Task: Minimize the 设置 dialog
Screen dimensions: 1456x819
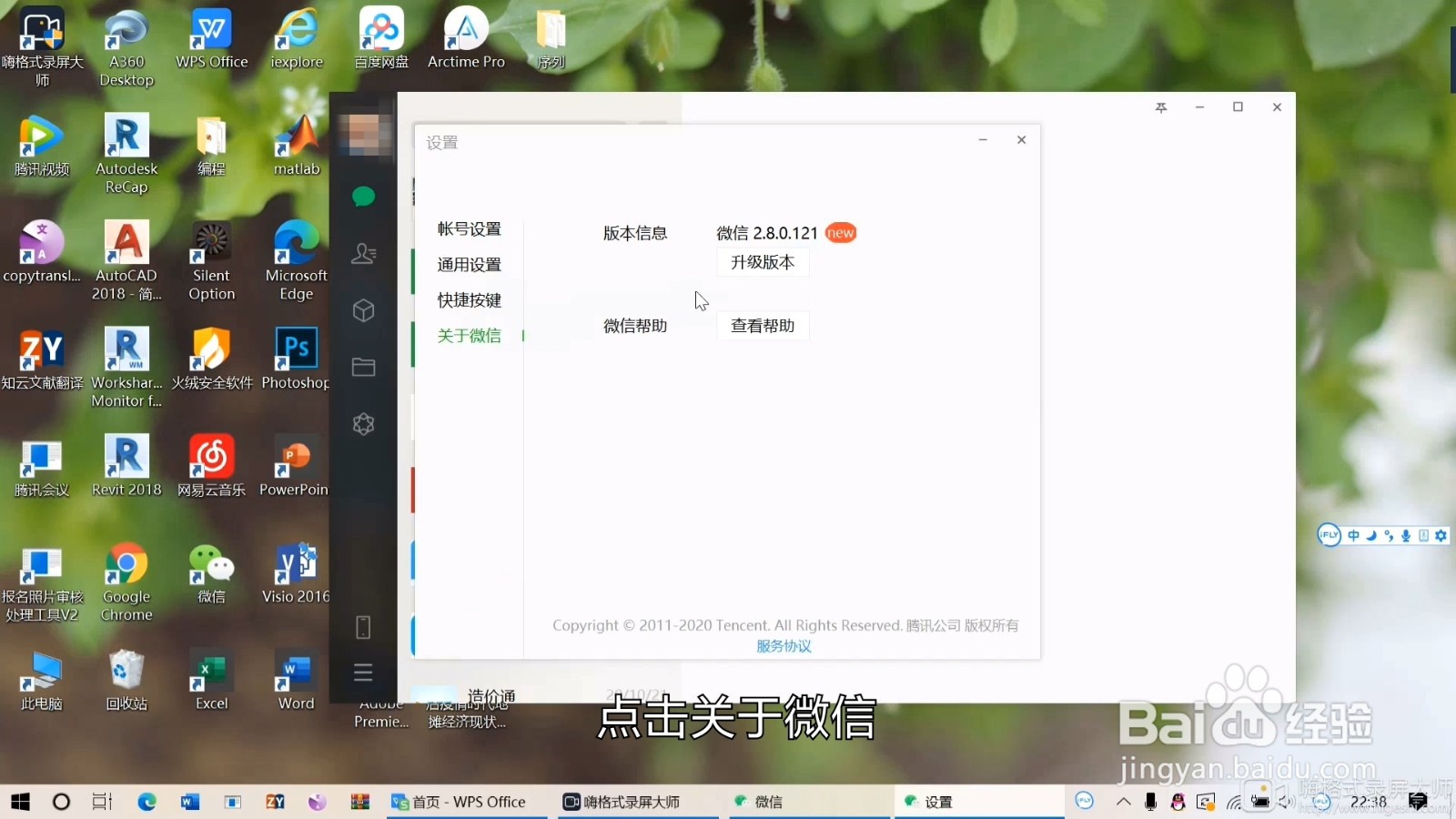Action: (x=983, y=139)
